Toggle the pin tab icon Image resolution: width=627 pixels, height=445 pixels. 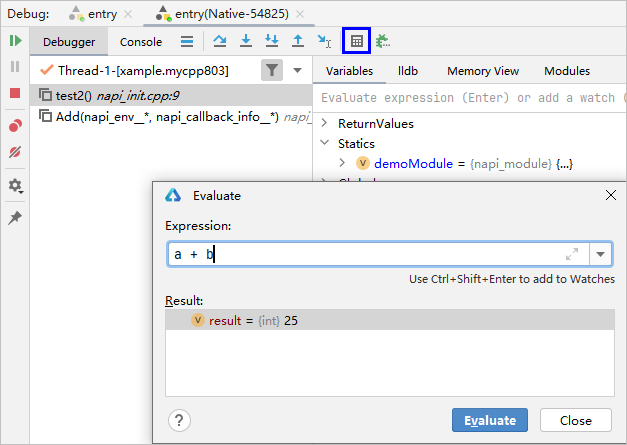[15, 218]
